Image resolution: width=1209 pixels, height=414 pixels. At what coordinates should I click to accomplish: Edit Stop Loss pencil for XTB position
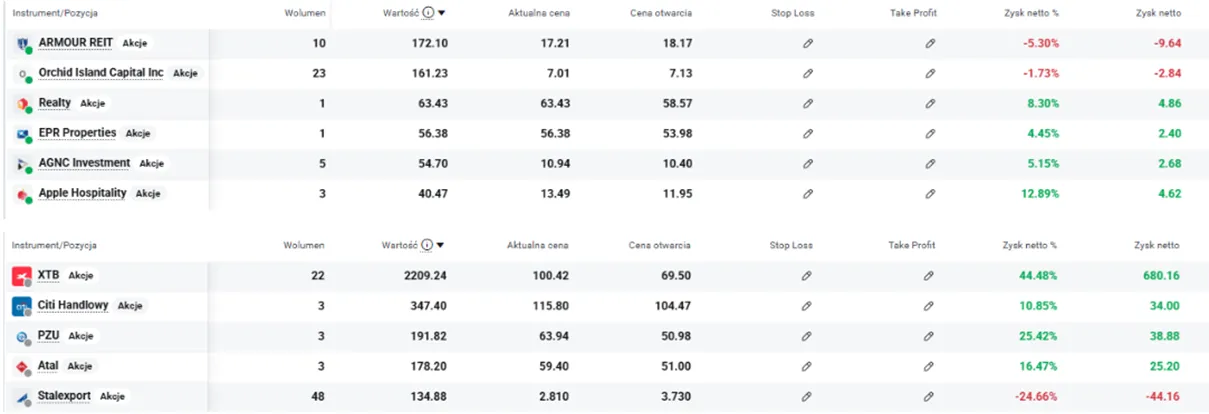coord(807,276)
